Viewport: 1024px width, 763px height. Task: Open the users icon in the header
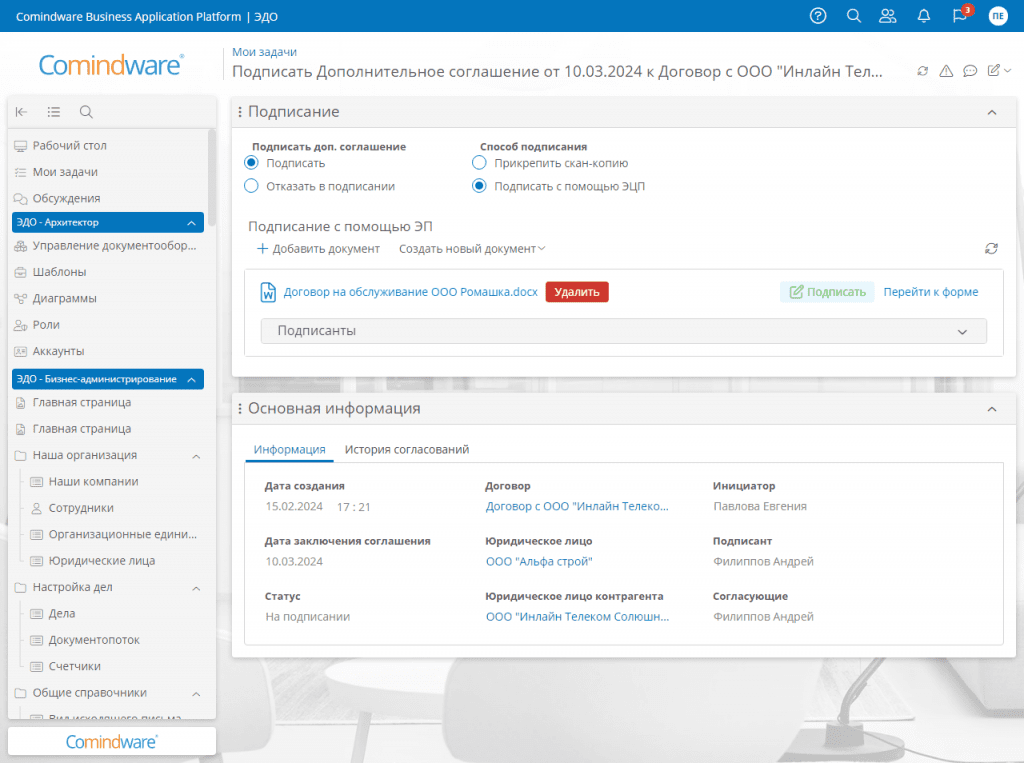click(888, 15)
